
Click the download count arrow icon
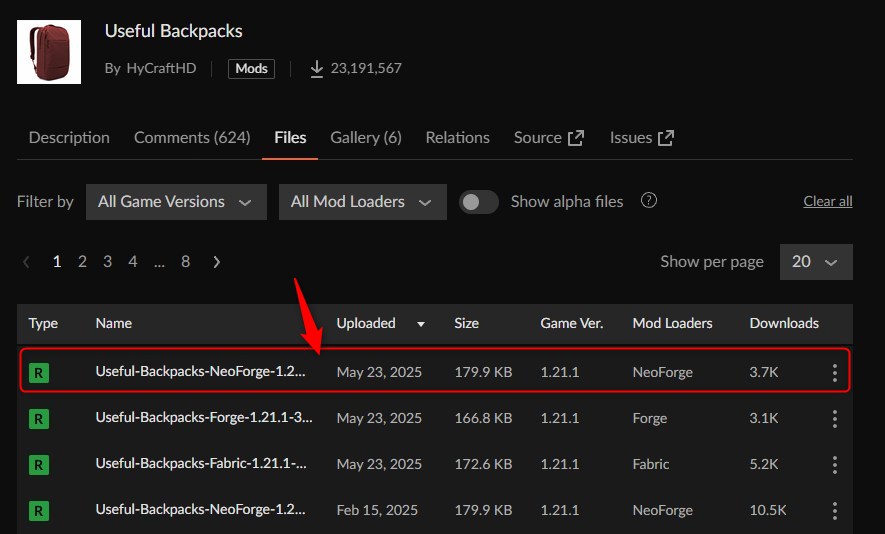pos(317,69)
